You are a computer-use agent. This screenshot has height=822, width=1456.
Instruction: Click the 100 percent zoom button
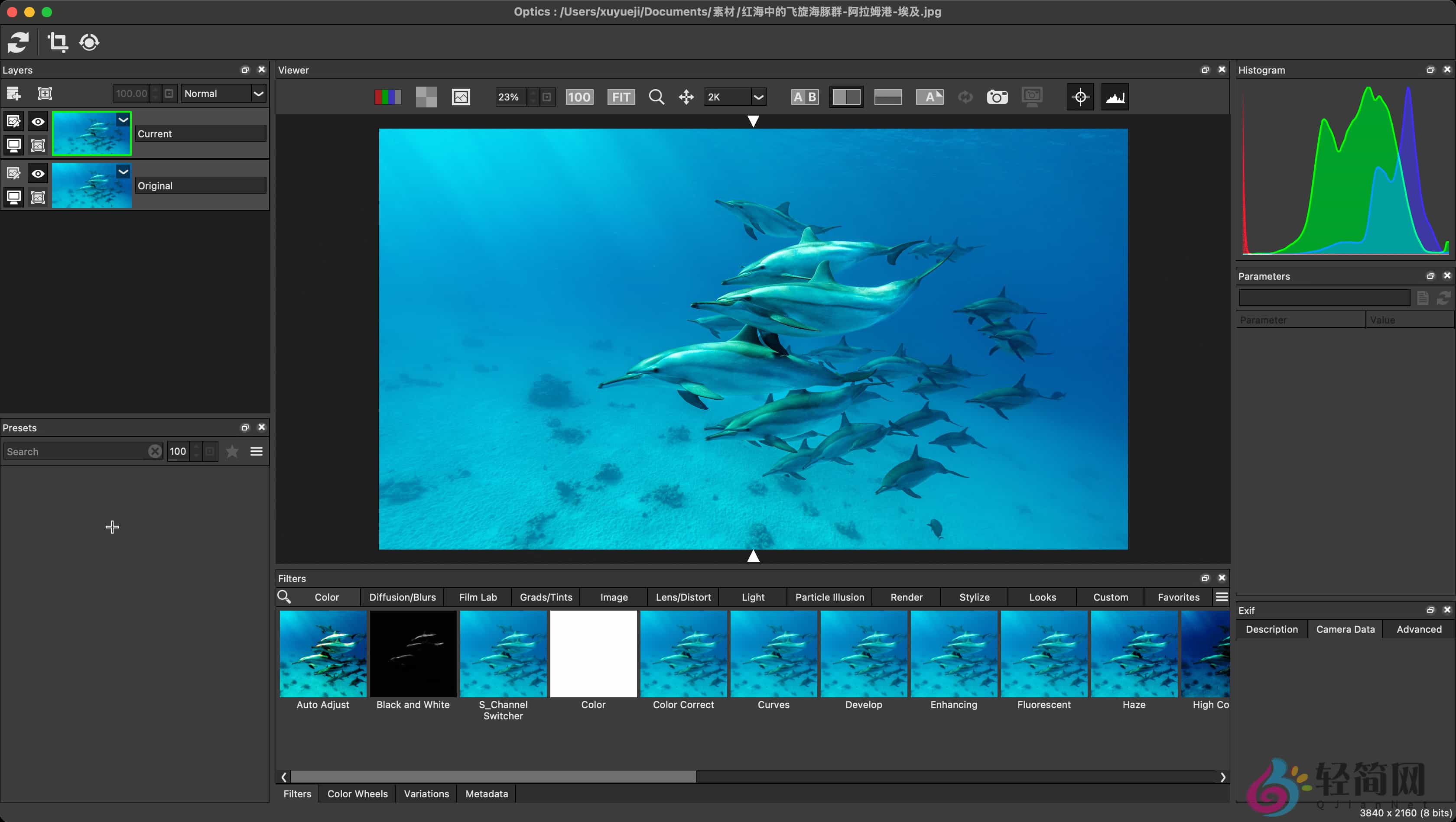coord(579,97)
